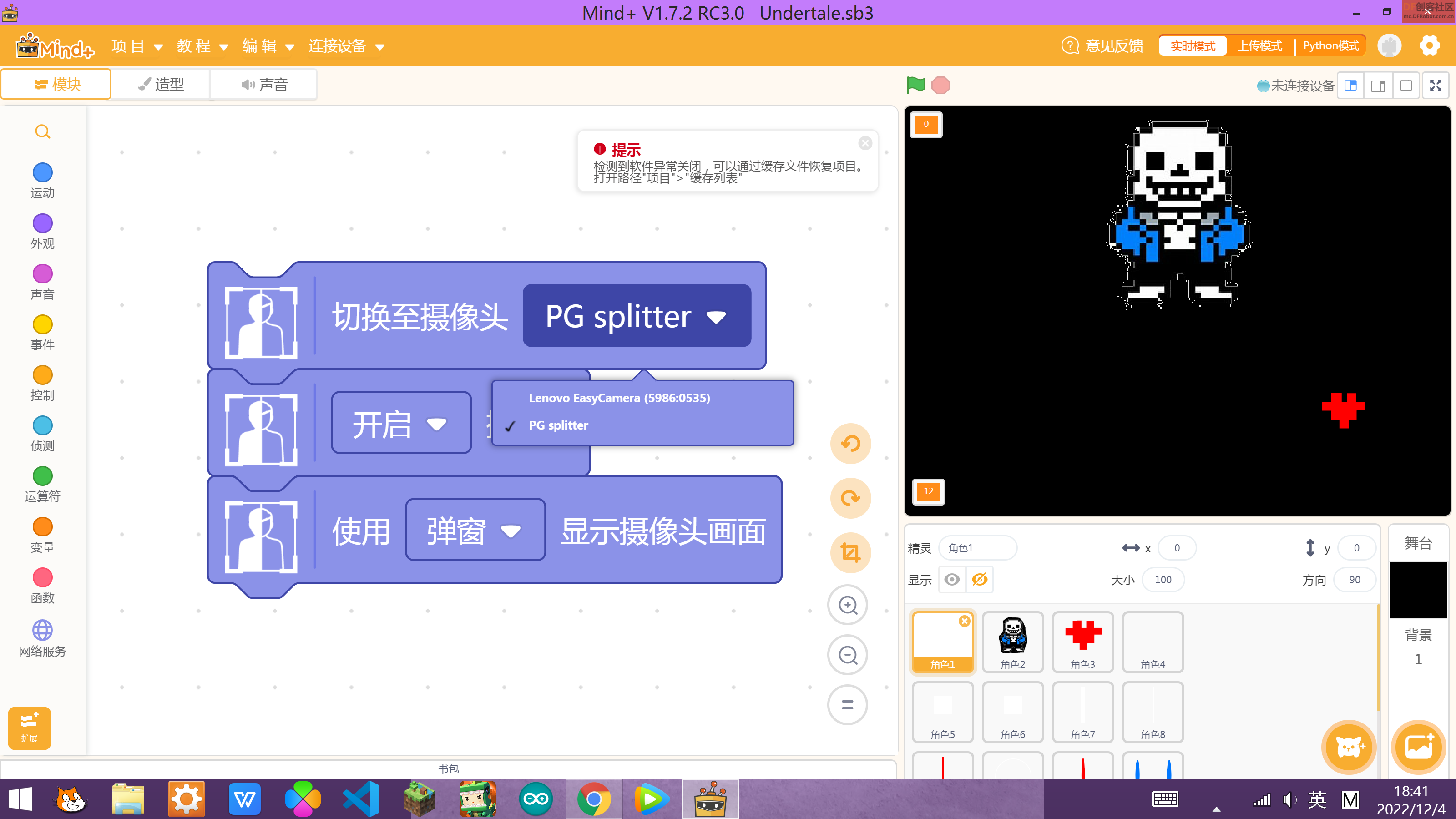
Task: Click the sprite x coordinate field
Action: [1177, 548]
